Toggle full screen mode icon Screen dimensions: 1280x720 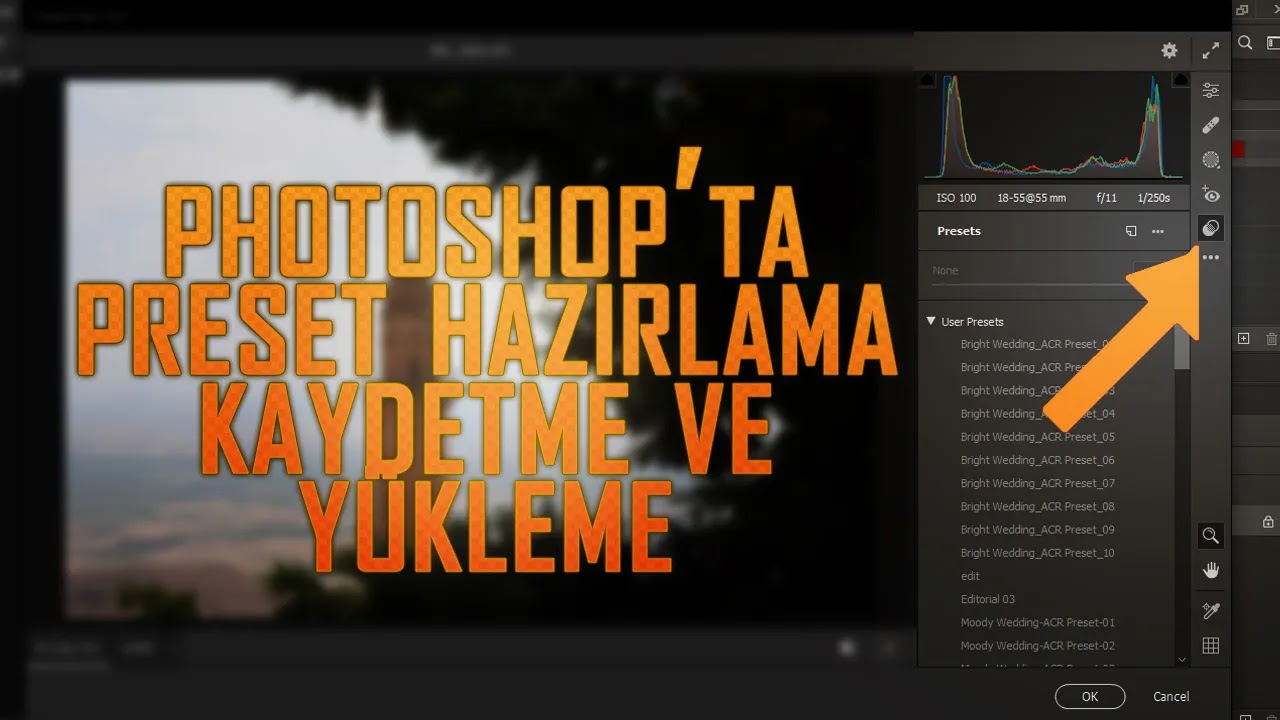click(1211, 51)
